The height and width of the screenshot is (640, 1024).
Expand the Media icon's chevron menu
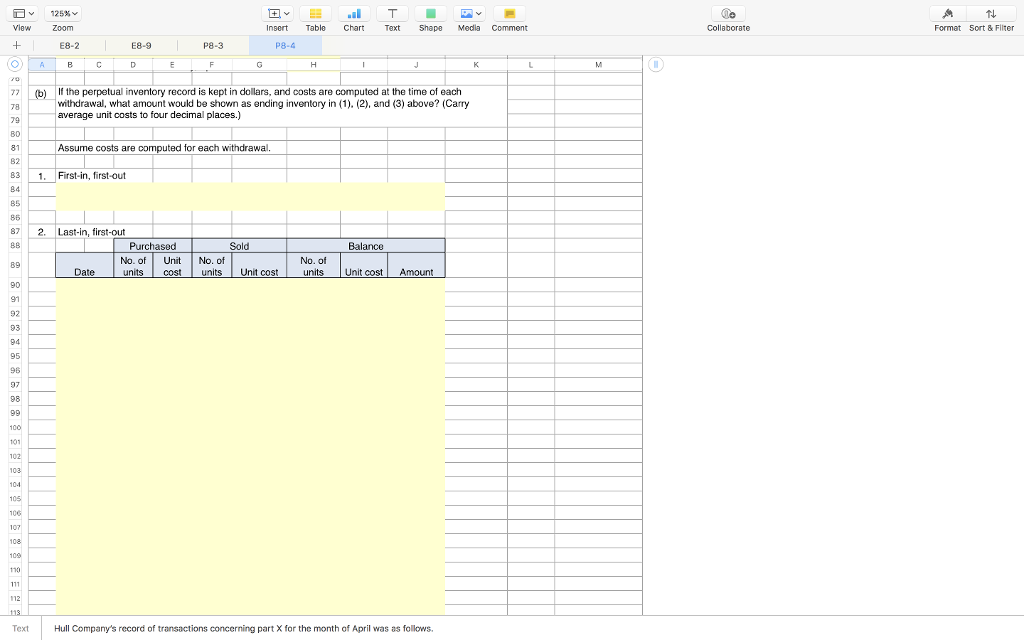(x=477, y=13)
